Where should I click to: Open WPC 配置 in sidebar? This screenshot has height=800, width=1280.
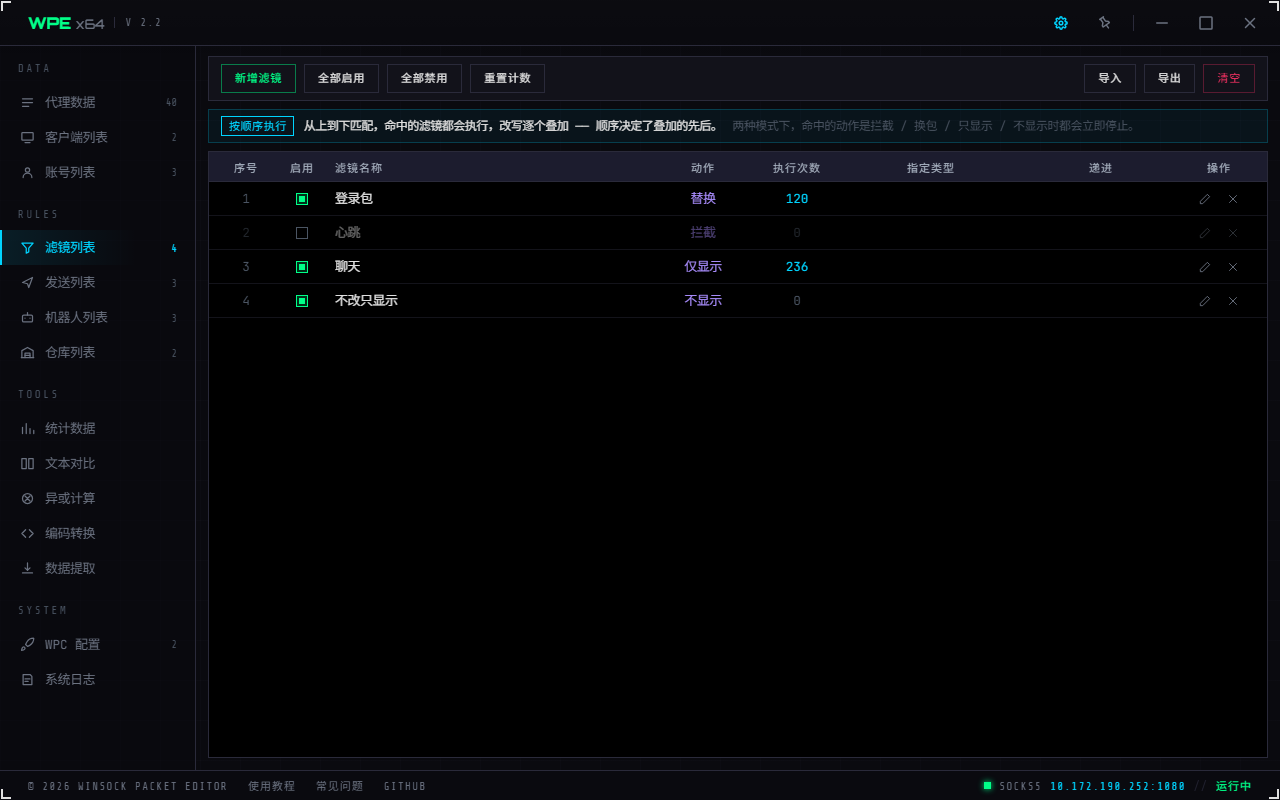pyautogui.click(x=98, y=644)
